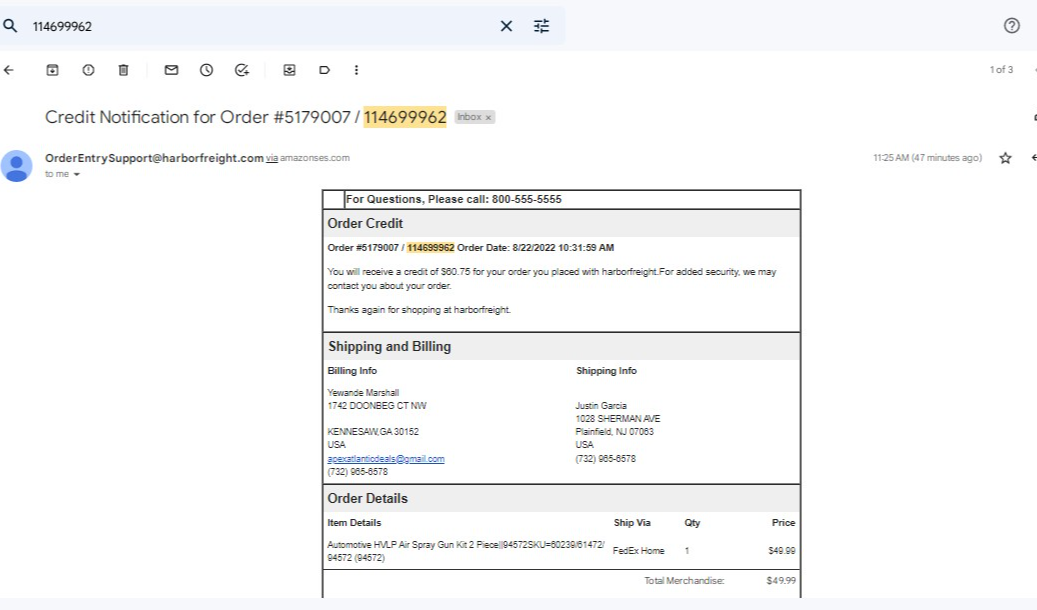Click 'KENNESAW,GA 30152' text

(x=373, y=431)
